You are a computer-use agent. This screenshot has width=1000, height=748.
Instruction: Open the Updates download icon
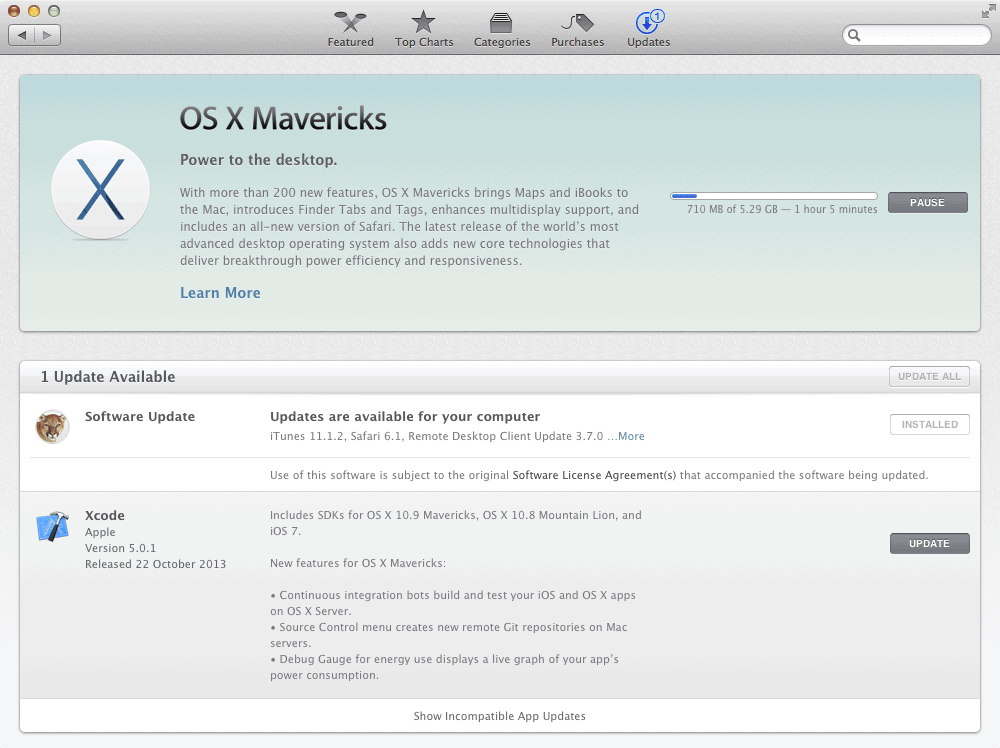click(x=648, y=23)
